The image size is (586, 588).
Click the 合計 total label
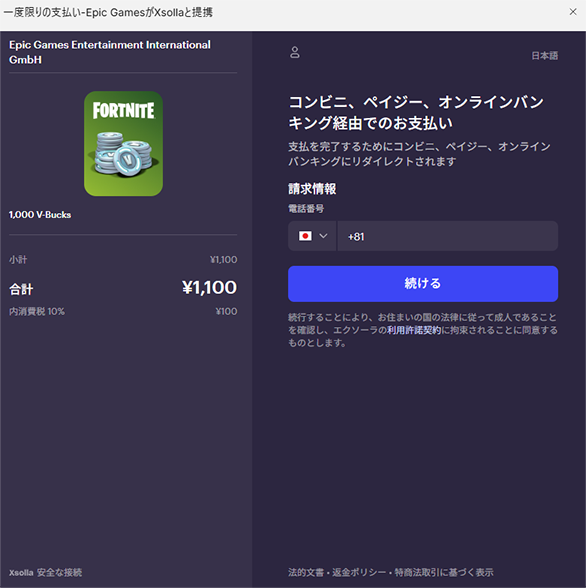[21, 289]
